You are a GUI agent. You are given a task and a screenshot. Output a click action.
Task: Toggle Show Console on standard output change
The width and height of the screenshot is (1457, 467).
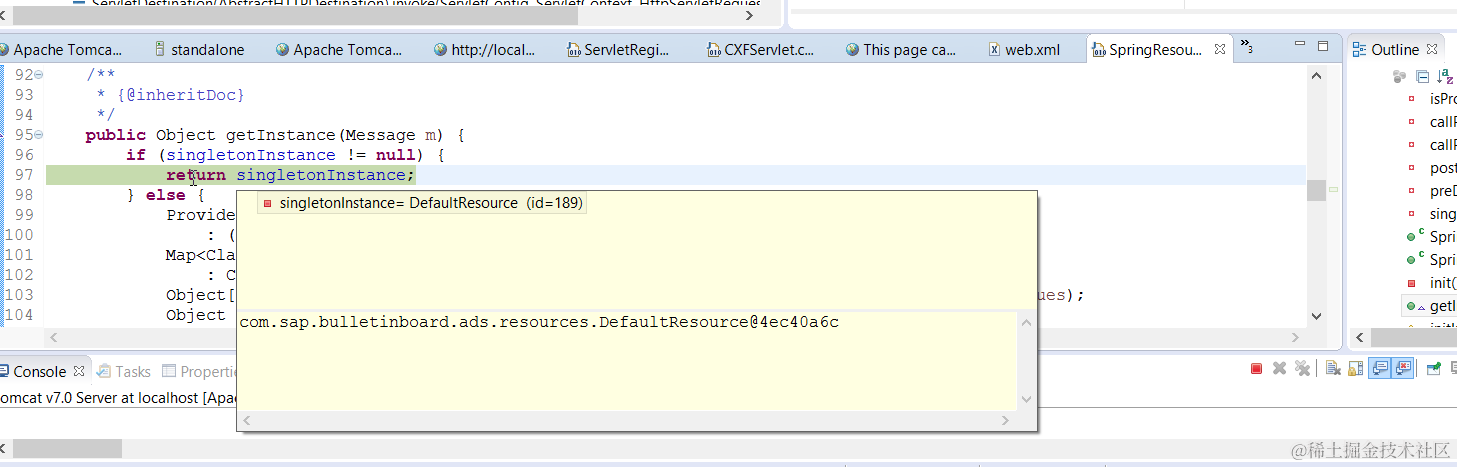click(1379, 368)
